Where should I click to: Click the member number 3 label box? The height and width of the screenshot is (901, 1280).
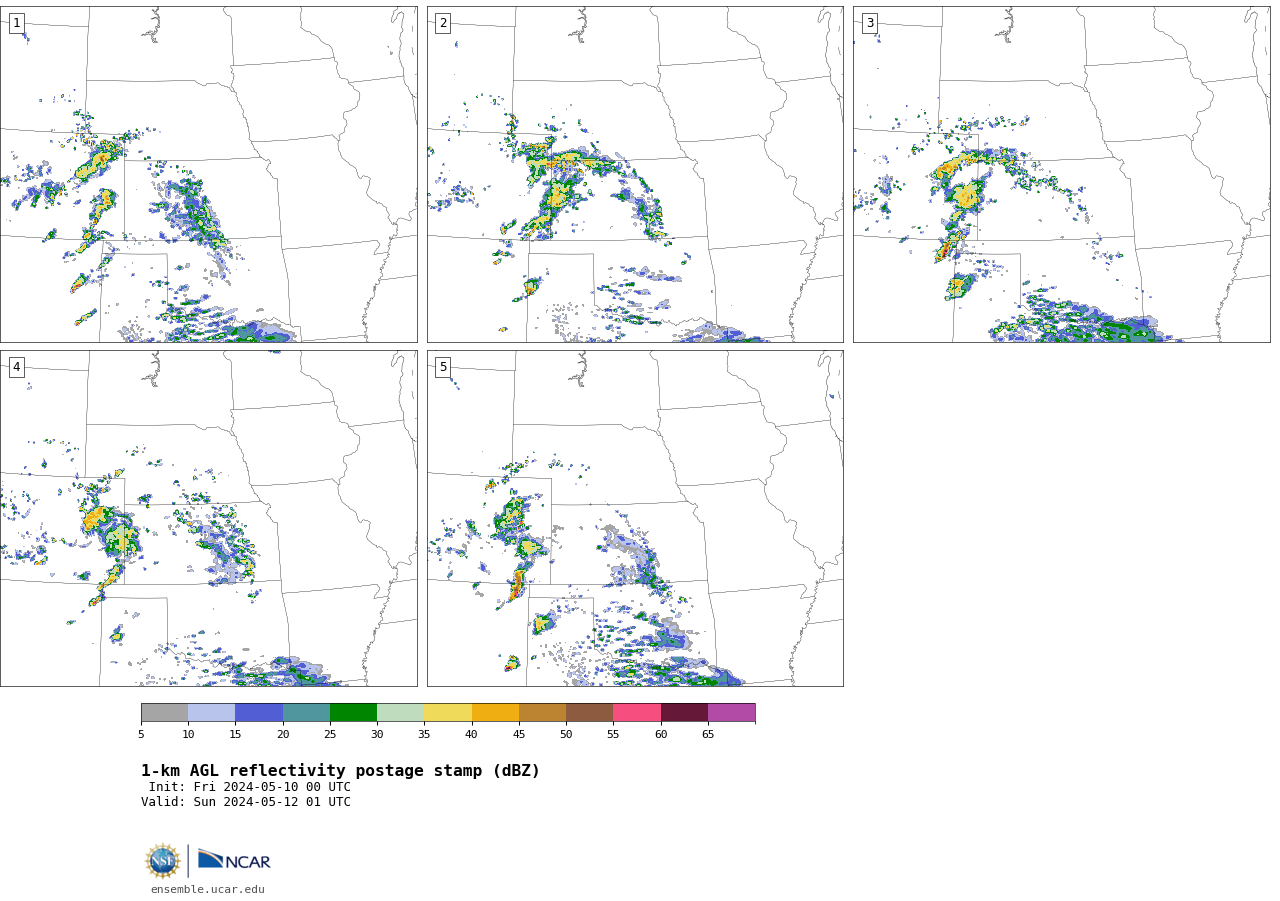869,23
